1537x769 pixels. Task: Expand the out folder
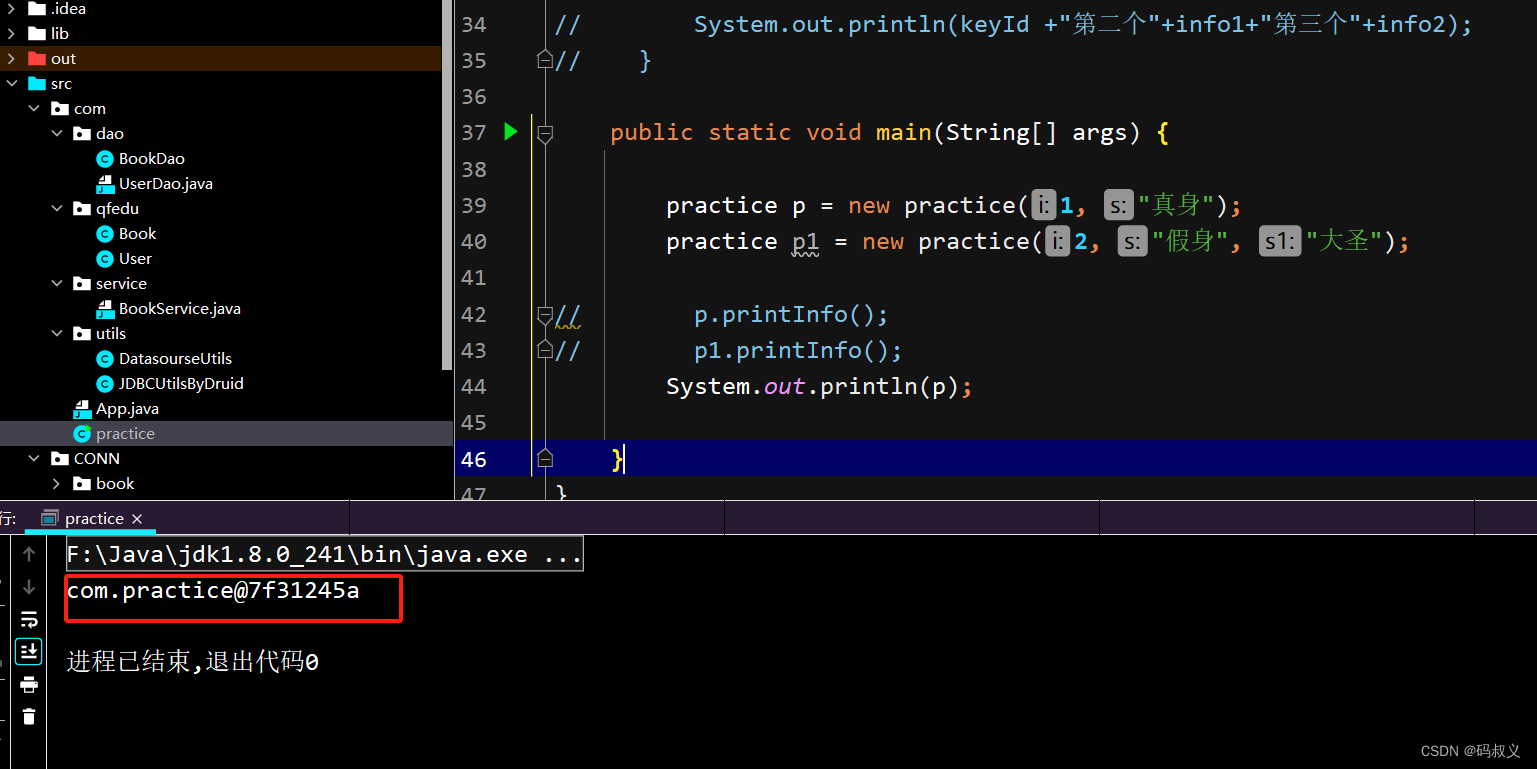pyautogui.click(x=11, y=59)
